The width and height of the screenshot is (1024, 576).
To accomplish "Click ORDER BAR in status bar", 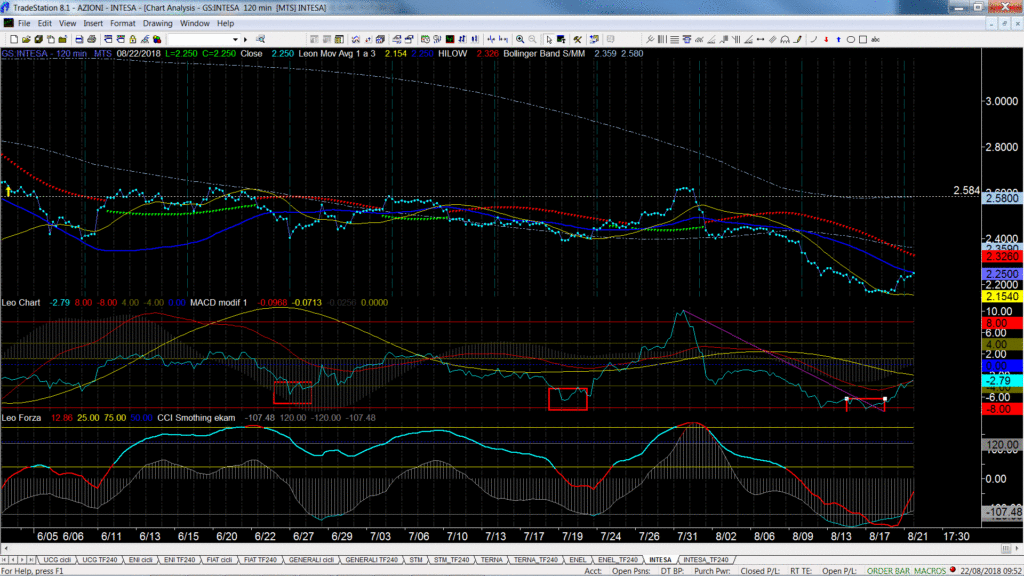I will (x=888, y=571).
